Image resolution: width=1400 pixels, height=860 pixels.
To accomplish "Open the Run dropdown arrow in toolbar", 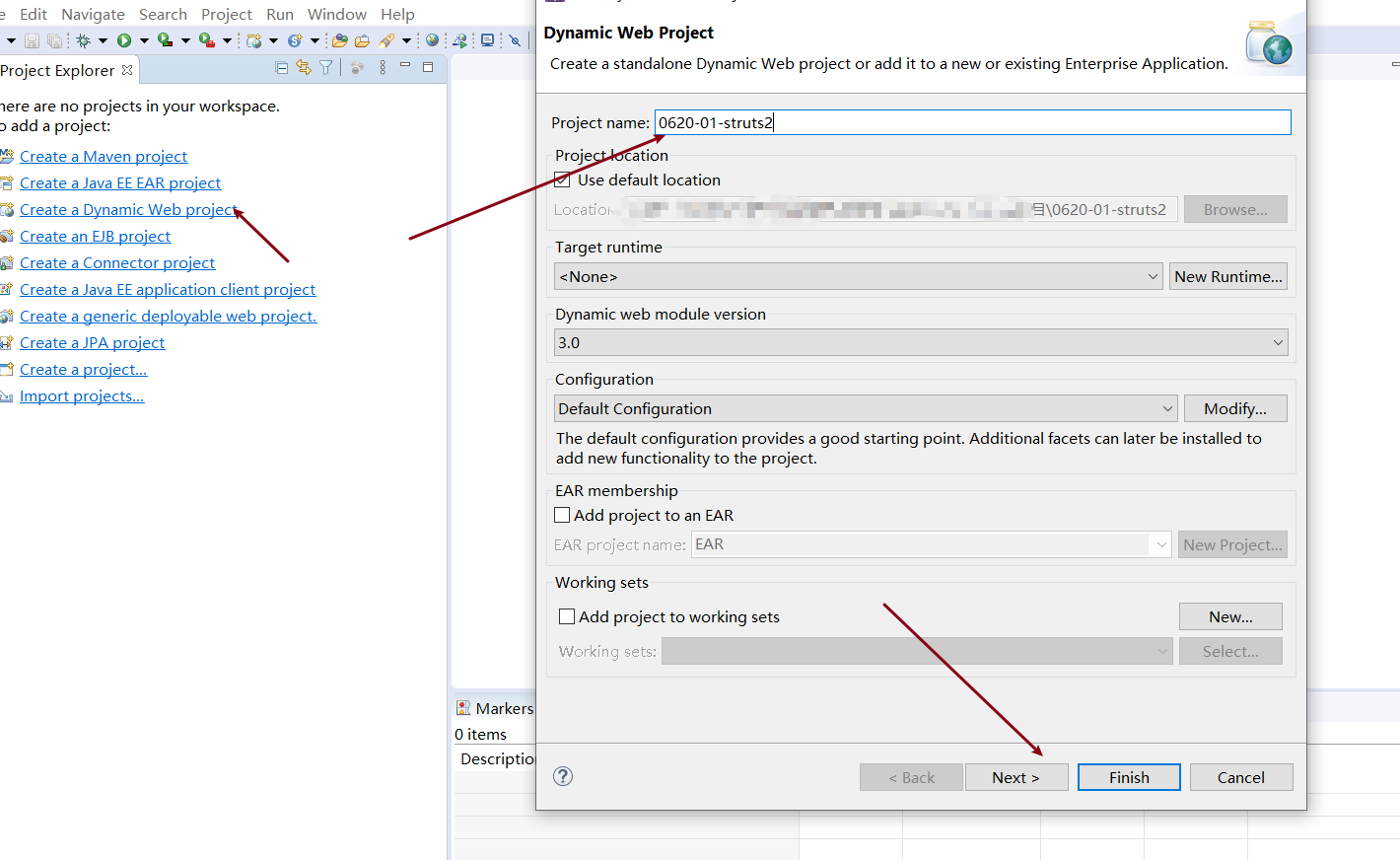I will pos(144,40).
